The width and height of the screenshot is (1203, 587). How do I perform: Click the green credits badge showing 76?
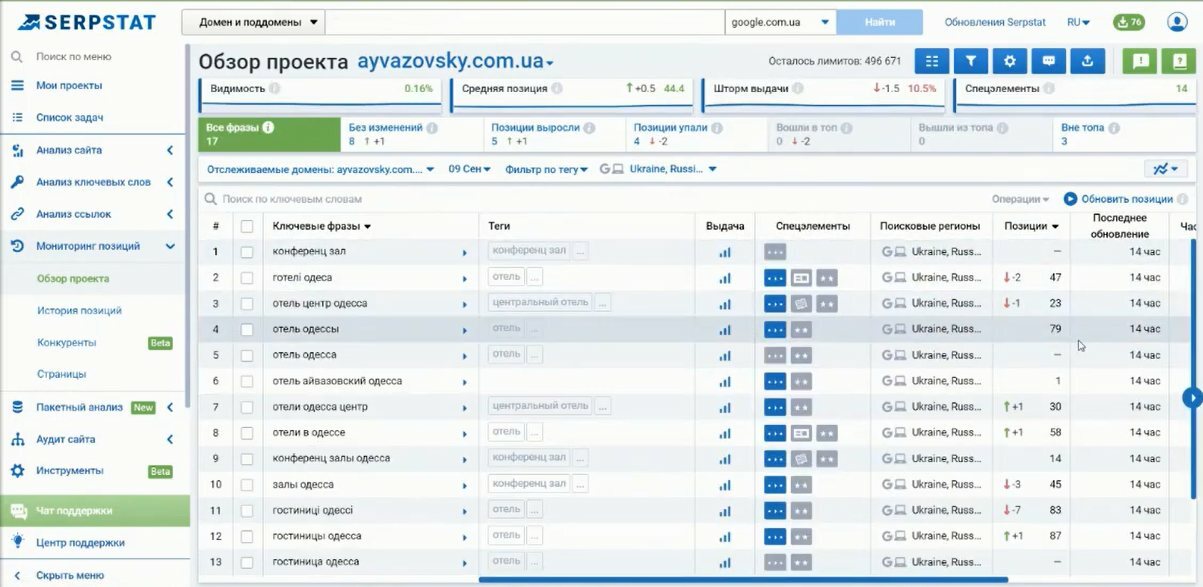click(1129, 22)
